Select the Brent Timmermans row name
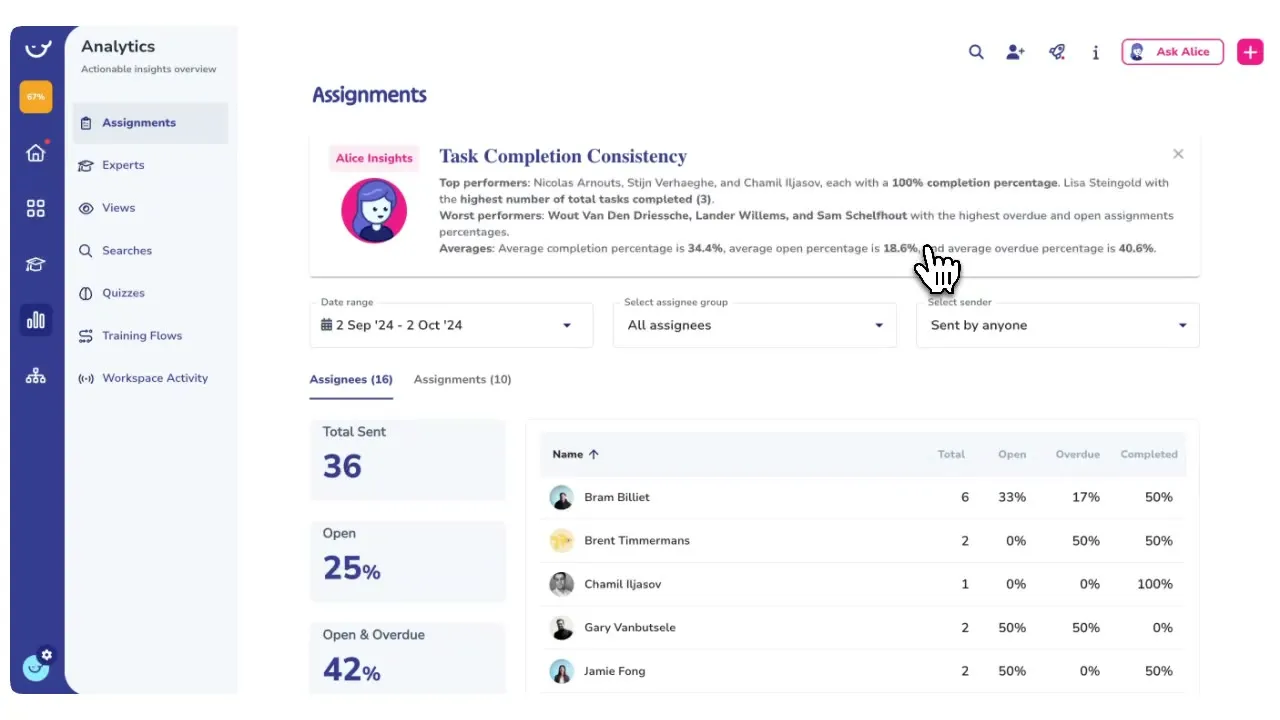1280x720 pixels. pos(637,541)
